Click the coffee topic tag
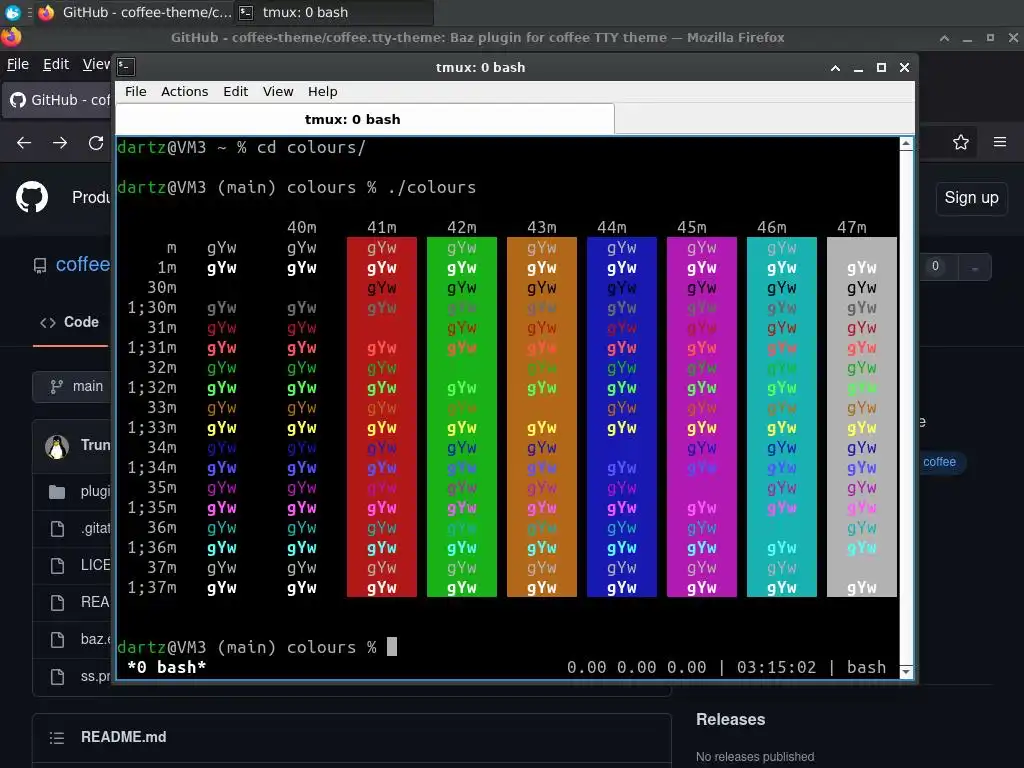 pos(940,462)
